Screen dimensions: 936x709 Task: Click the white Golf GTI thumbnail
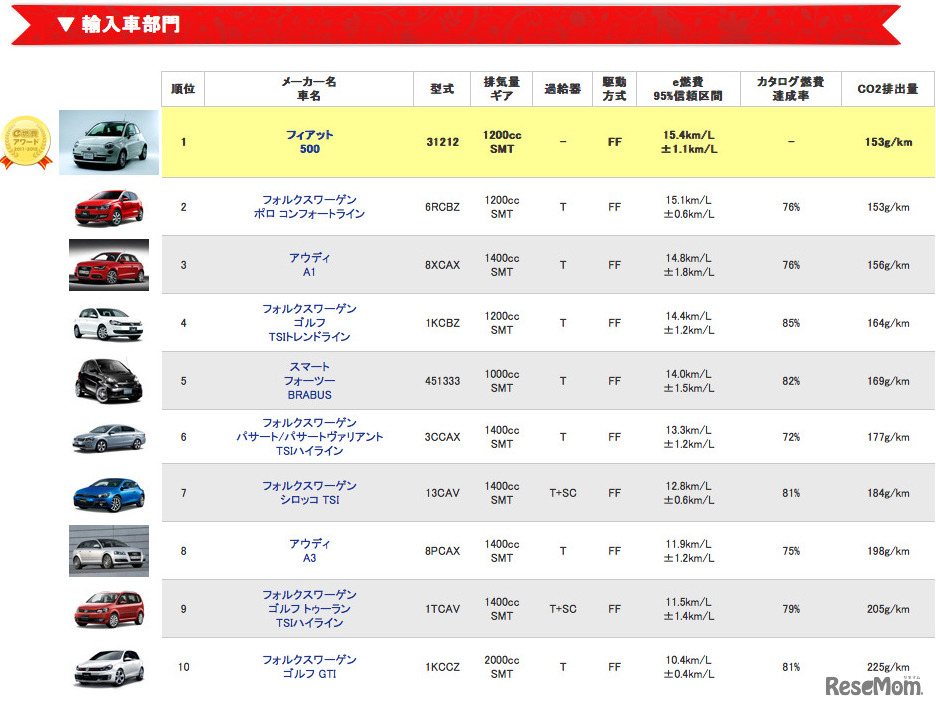109,667
